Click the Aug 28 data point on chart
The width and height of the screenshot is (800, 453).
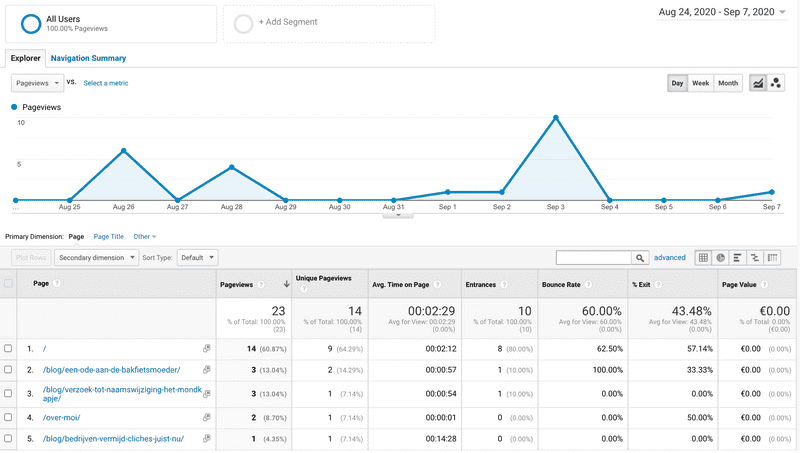(x=232, y=167)
